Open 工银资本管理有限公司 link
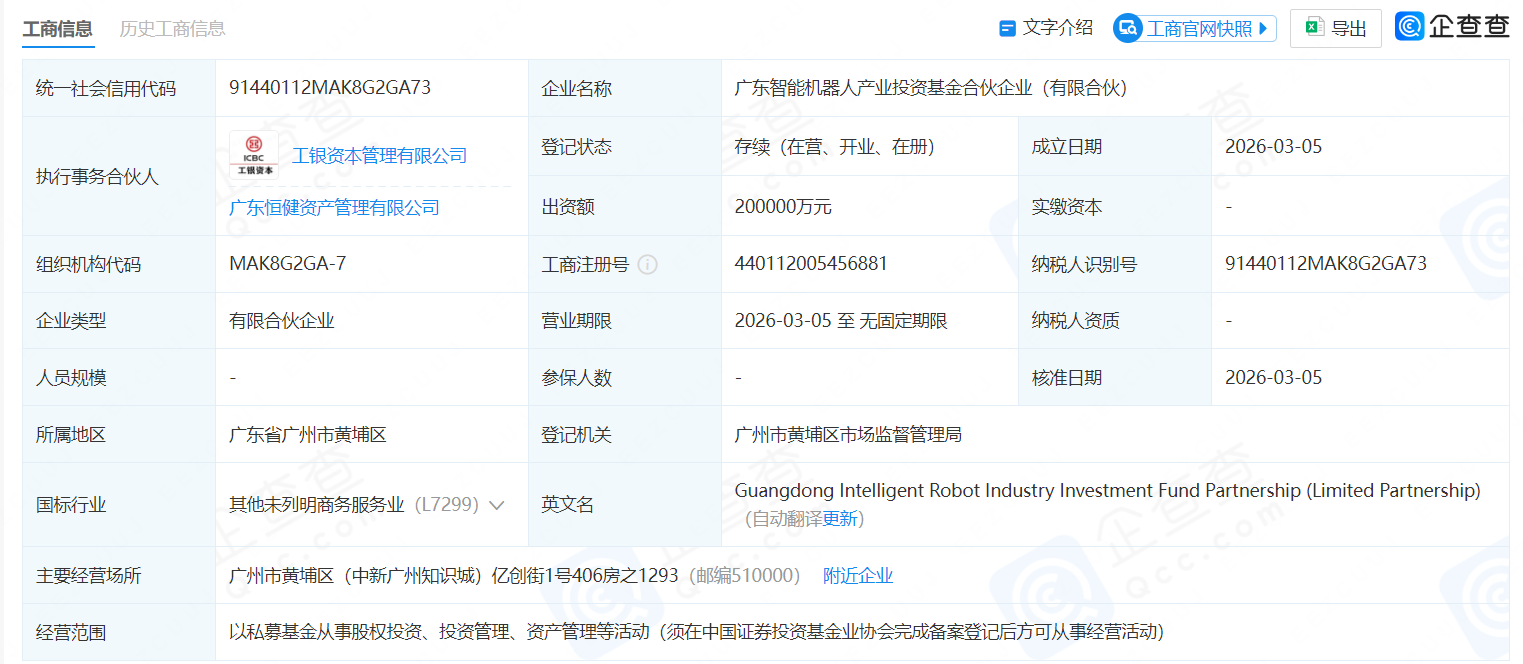Screen dimensions: 1523x664 [379, 155]
